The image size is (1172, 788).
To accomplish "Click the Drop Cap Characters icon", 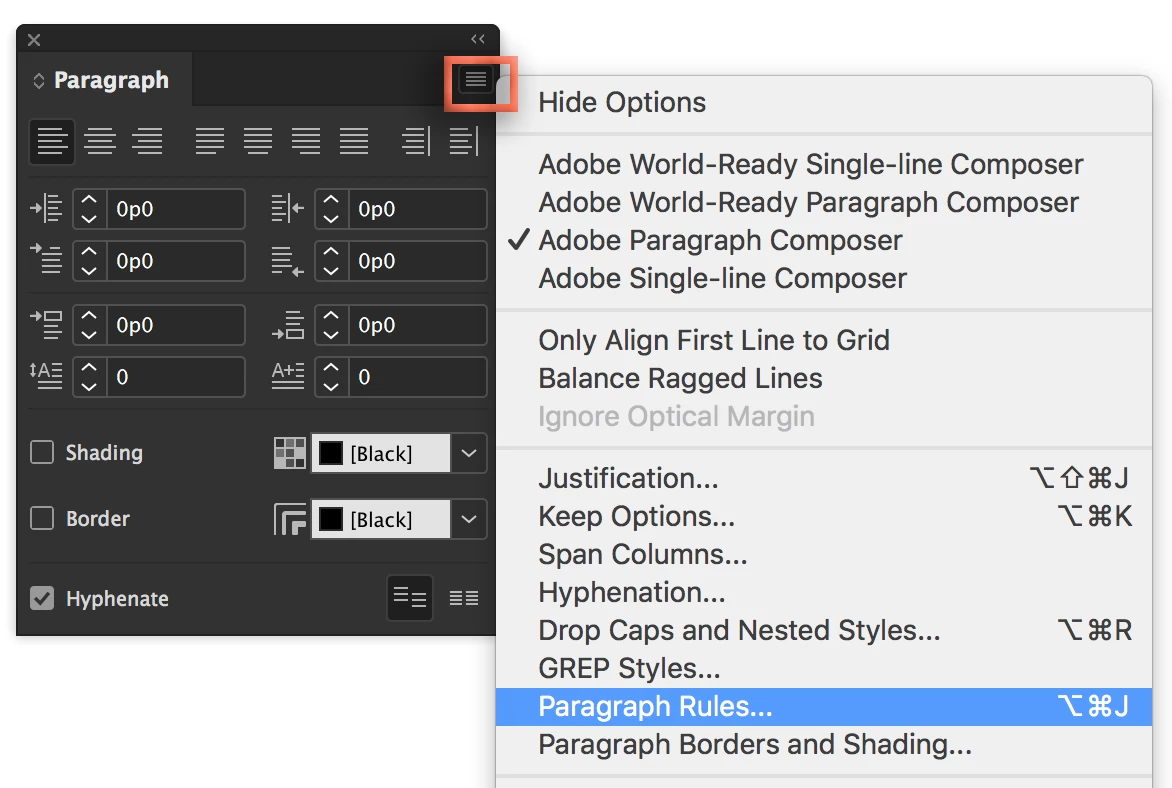I will (x=288, y=375).
